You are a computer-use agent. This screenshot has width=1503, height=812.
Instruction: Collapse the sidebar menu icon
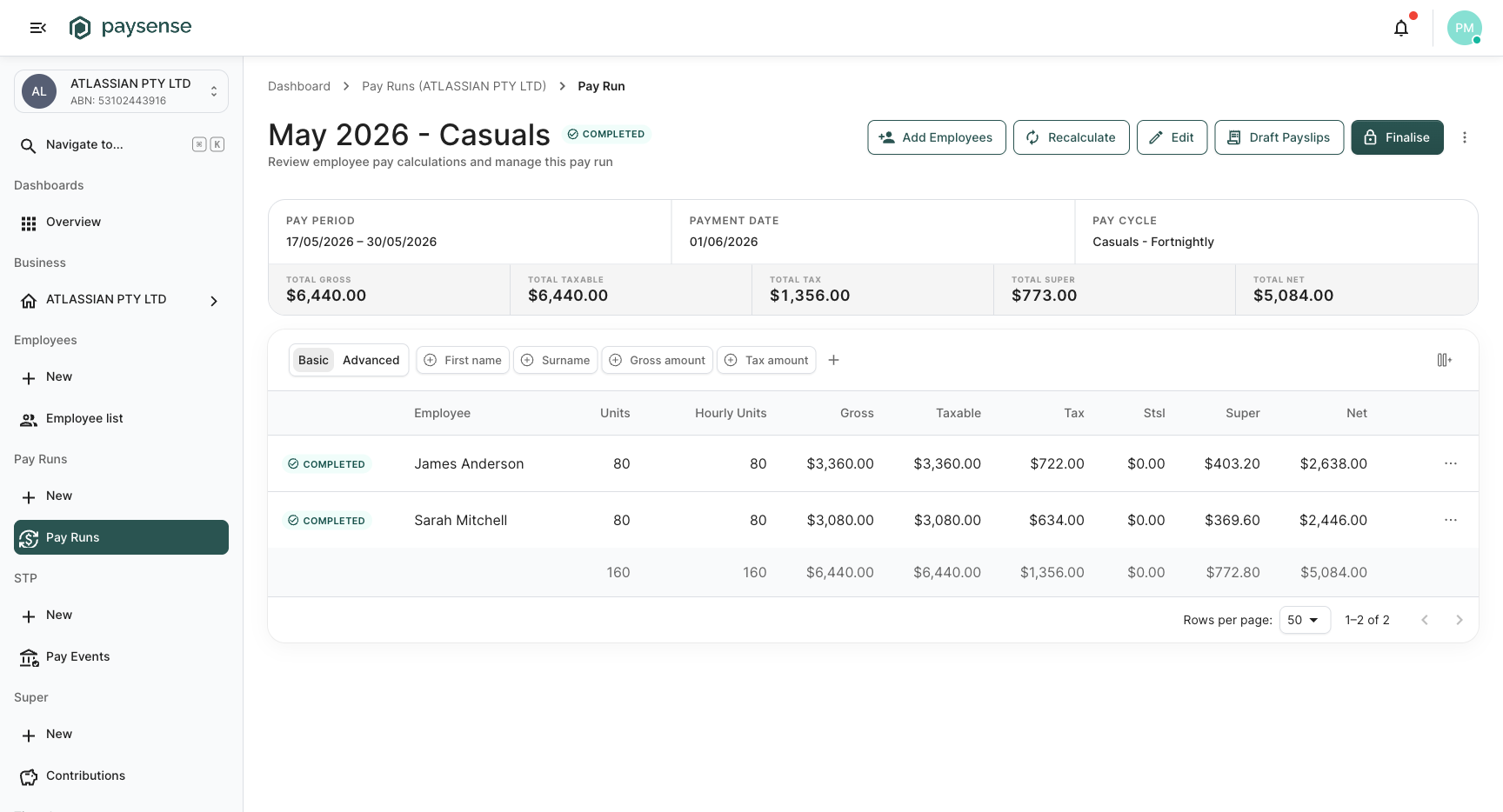[x=37, y=28]
